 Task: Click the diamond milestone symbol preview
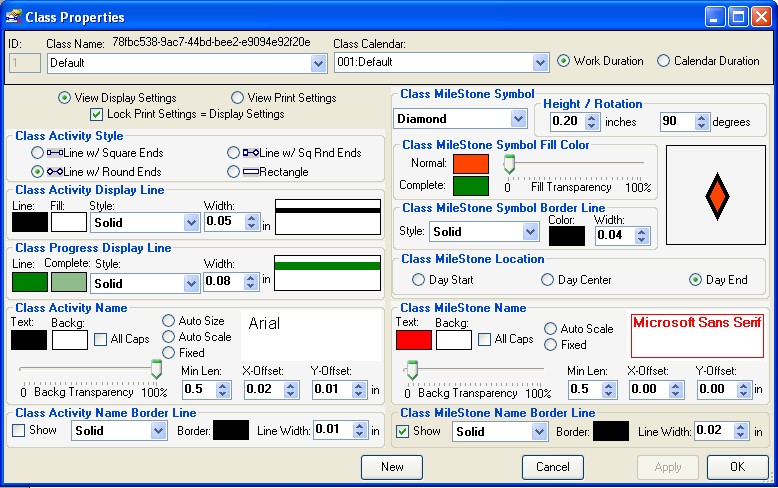pos(714,195)
